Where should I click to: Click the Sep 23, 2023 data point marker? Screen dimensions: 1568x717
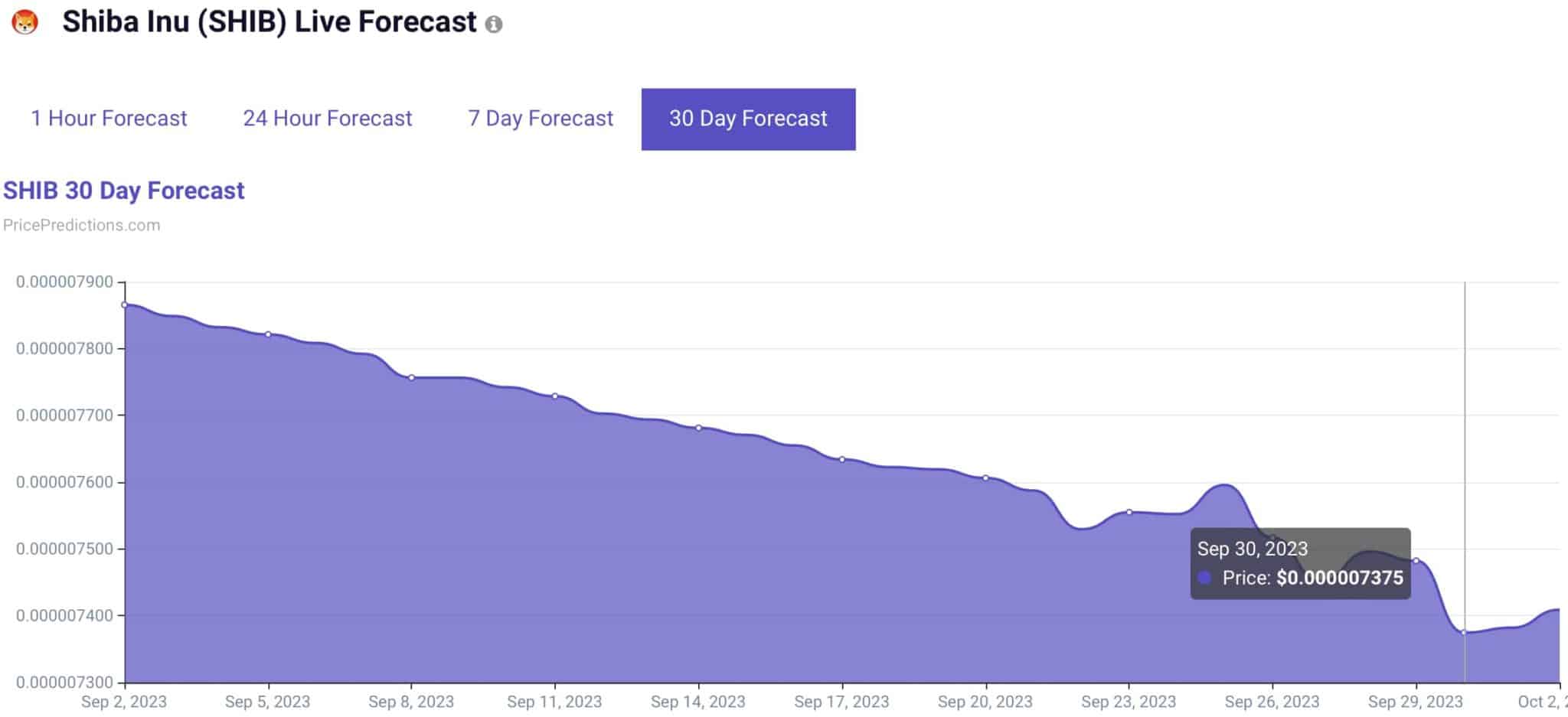pos(1129,512)
